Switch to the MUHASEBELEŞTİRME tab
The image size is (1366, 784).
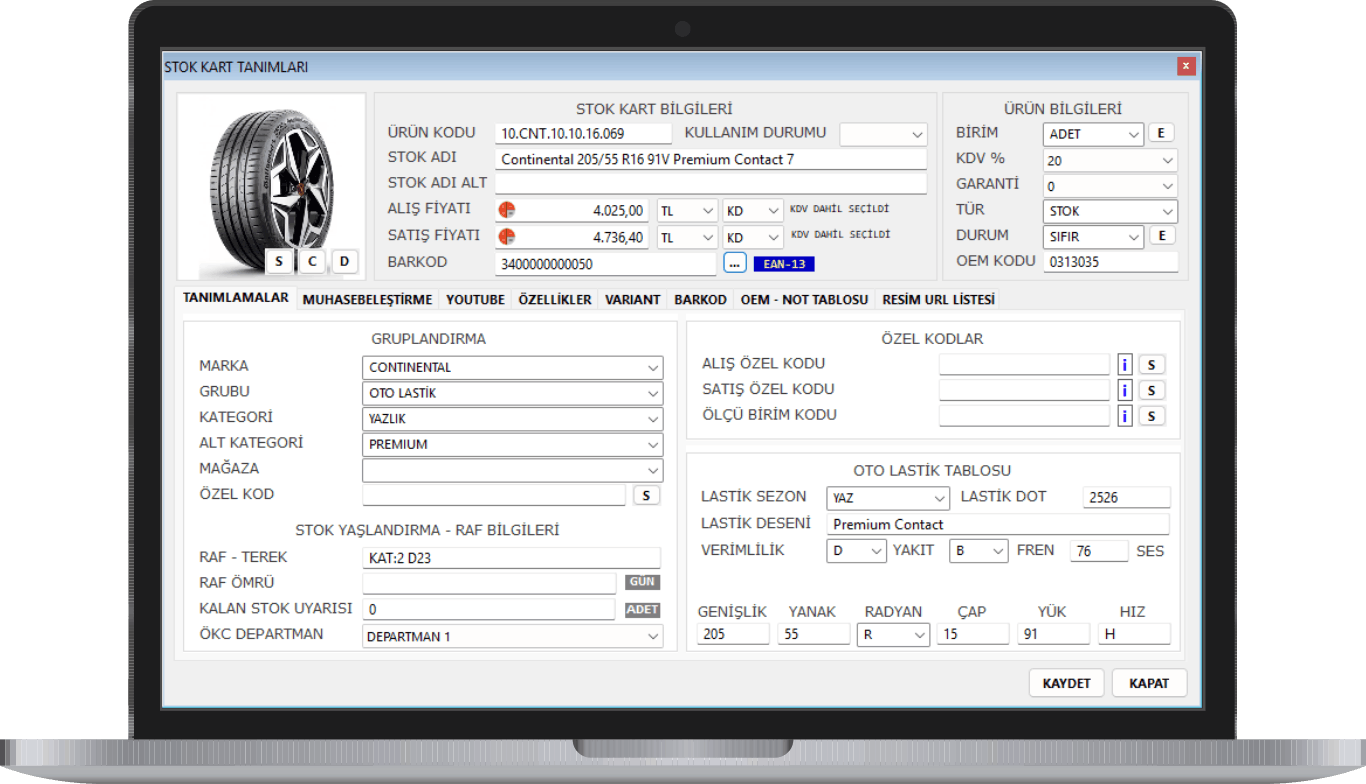[x=368, y=299]
